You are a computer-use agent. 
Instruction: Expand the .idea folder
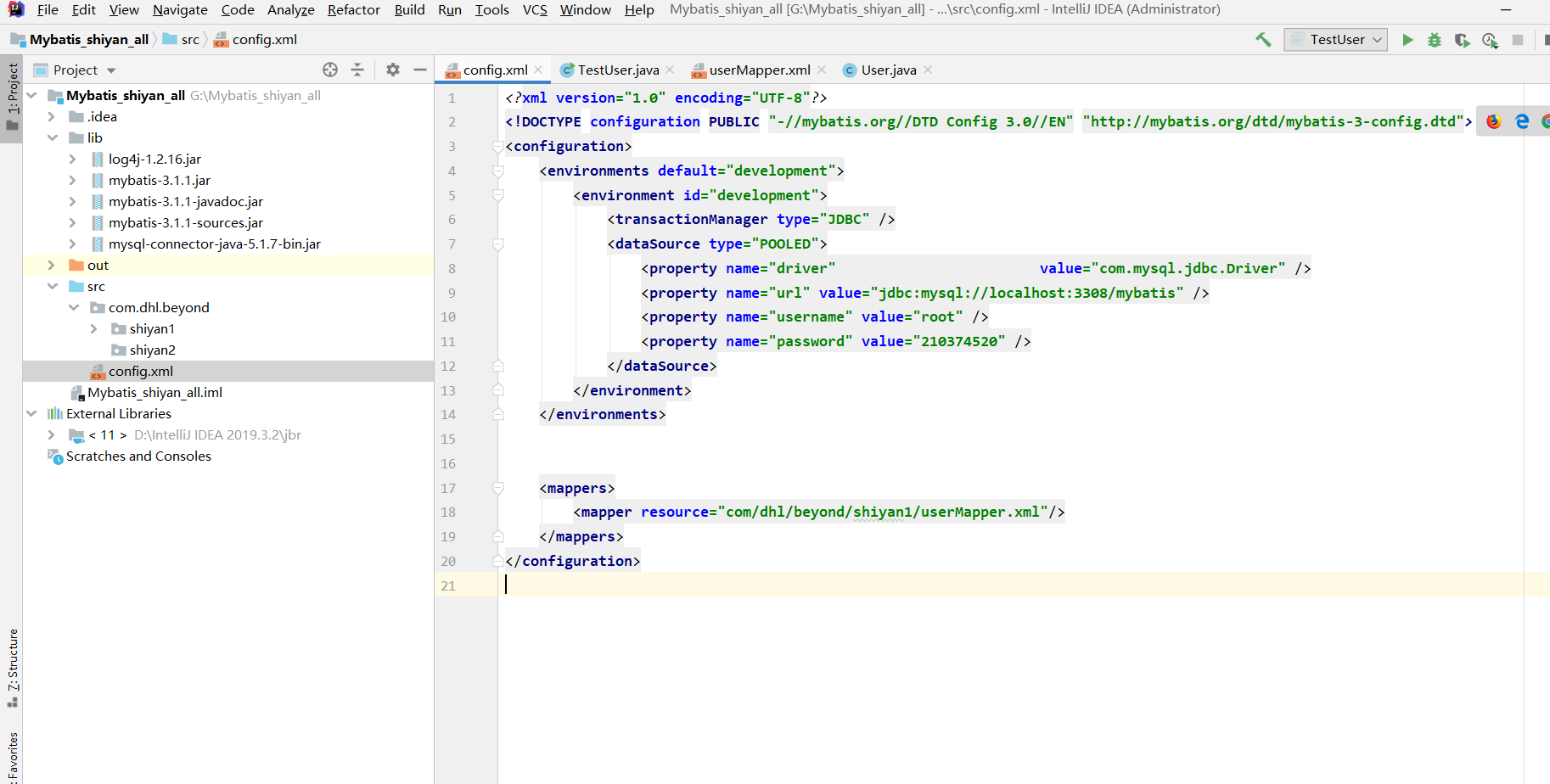(52, 116)
